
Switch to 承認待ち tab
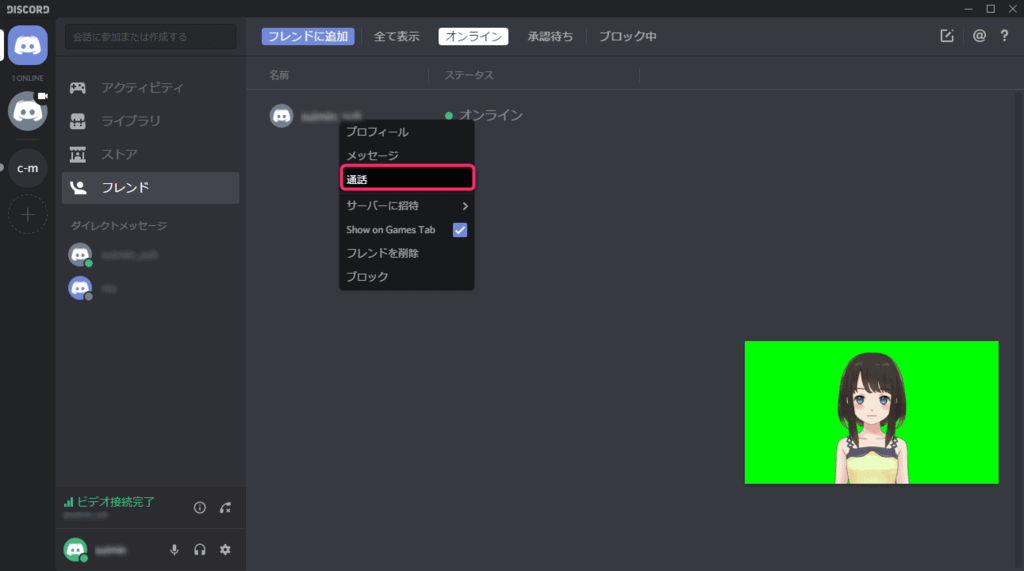pyautogui.click(x=551, y=37)
